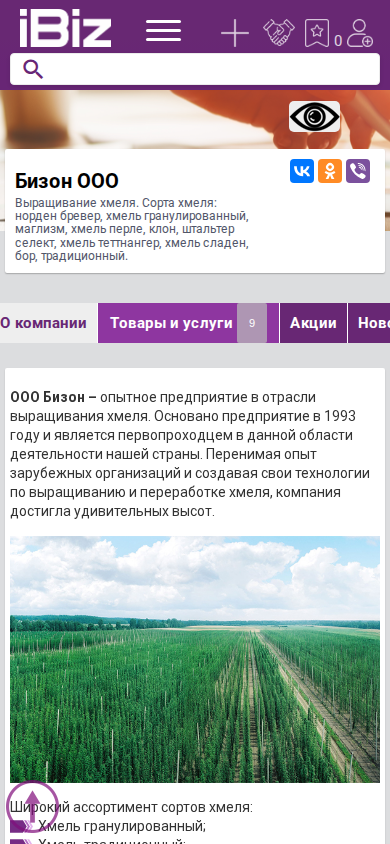Open the Акции tab
390x844 pixels.
[x=313, y=323]
